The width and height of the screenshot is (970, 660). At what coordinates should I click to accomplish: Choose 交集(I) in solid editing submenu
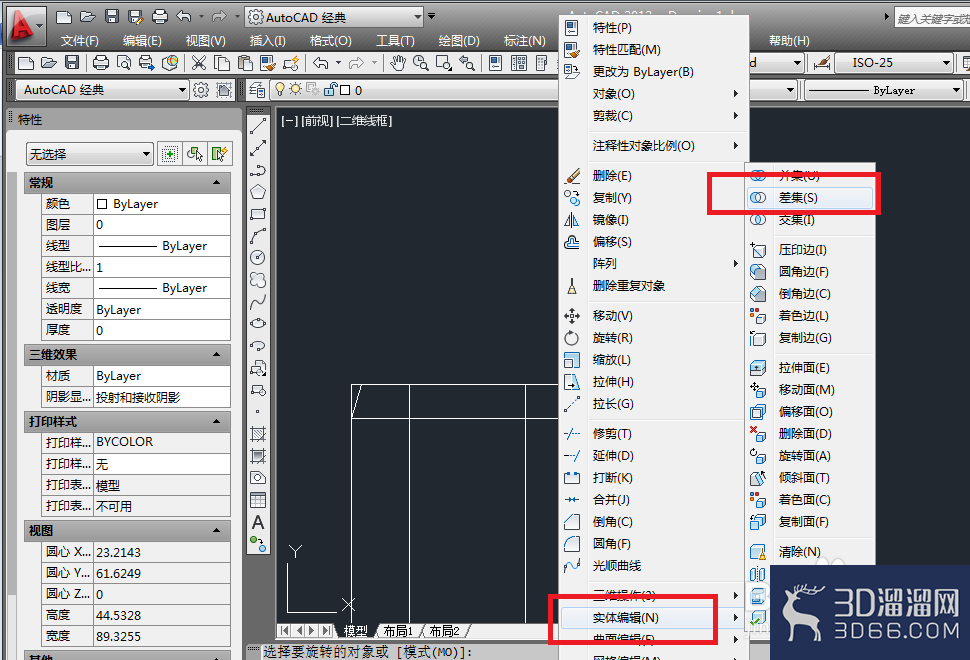tap(810, 220)
